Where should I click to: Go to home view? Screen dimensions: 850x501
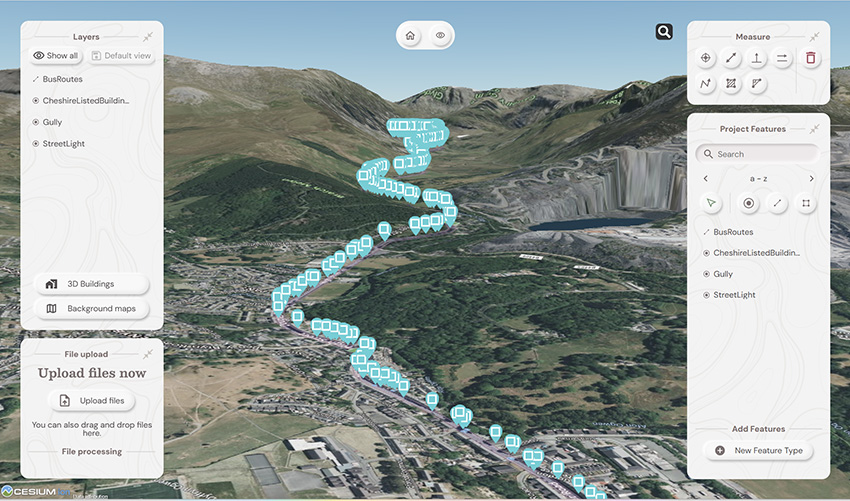coord(410,36)
